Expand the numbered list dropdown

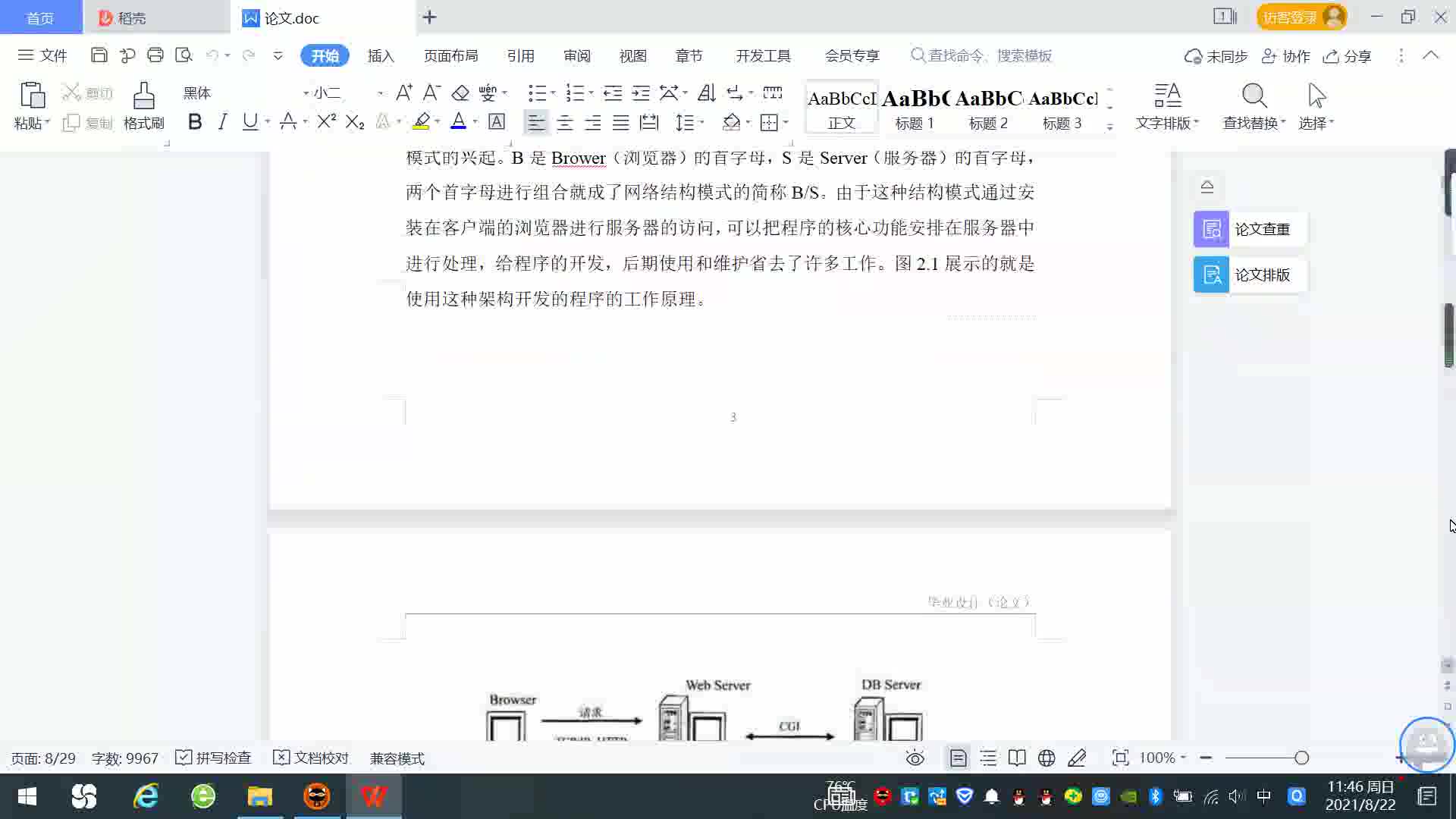point(591,93)
